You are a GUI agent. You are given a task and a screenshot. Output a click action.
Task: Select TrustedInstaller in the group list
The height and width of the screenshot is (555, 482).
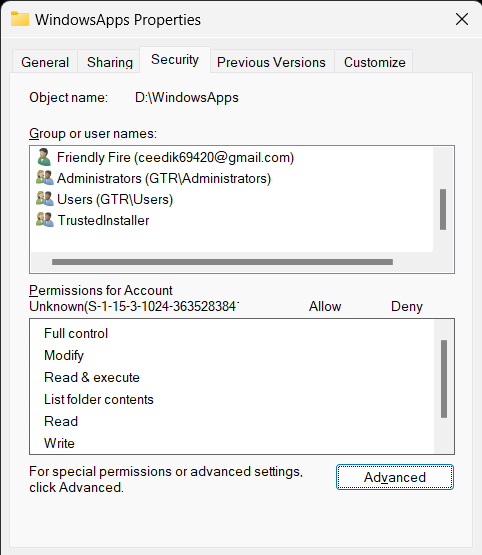[103, 220]
